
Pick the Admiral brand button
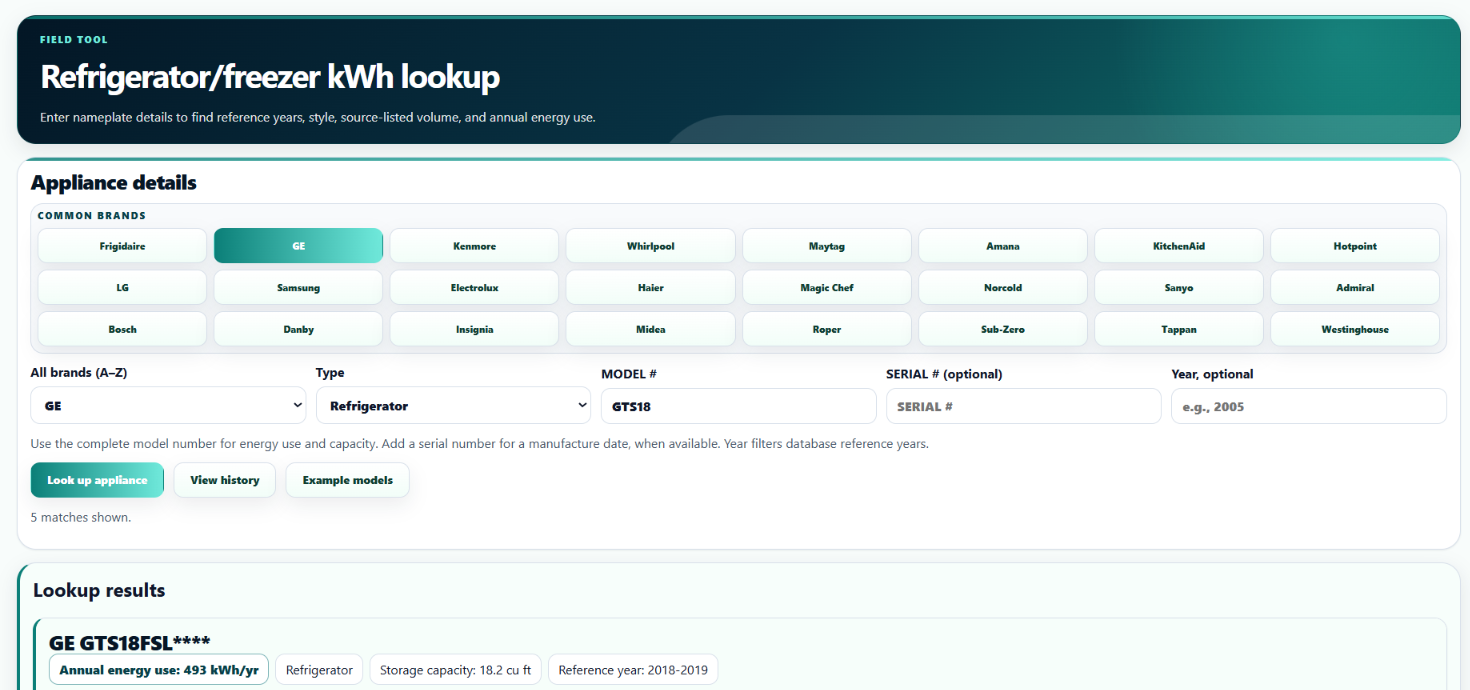coord(1355,288)
